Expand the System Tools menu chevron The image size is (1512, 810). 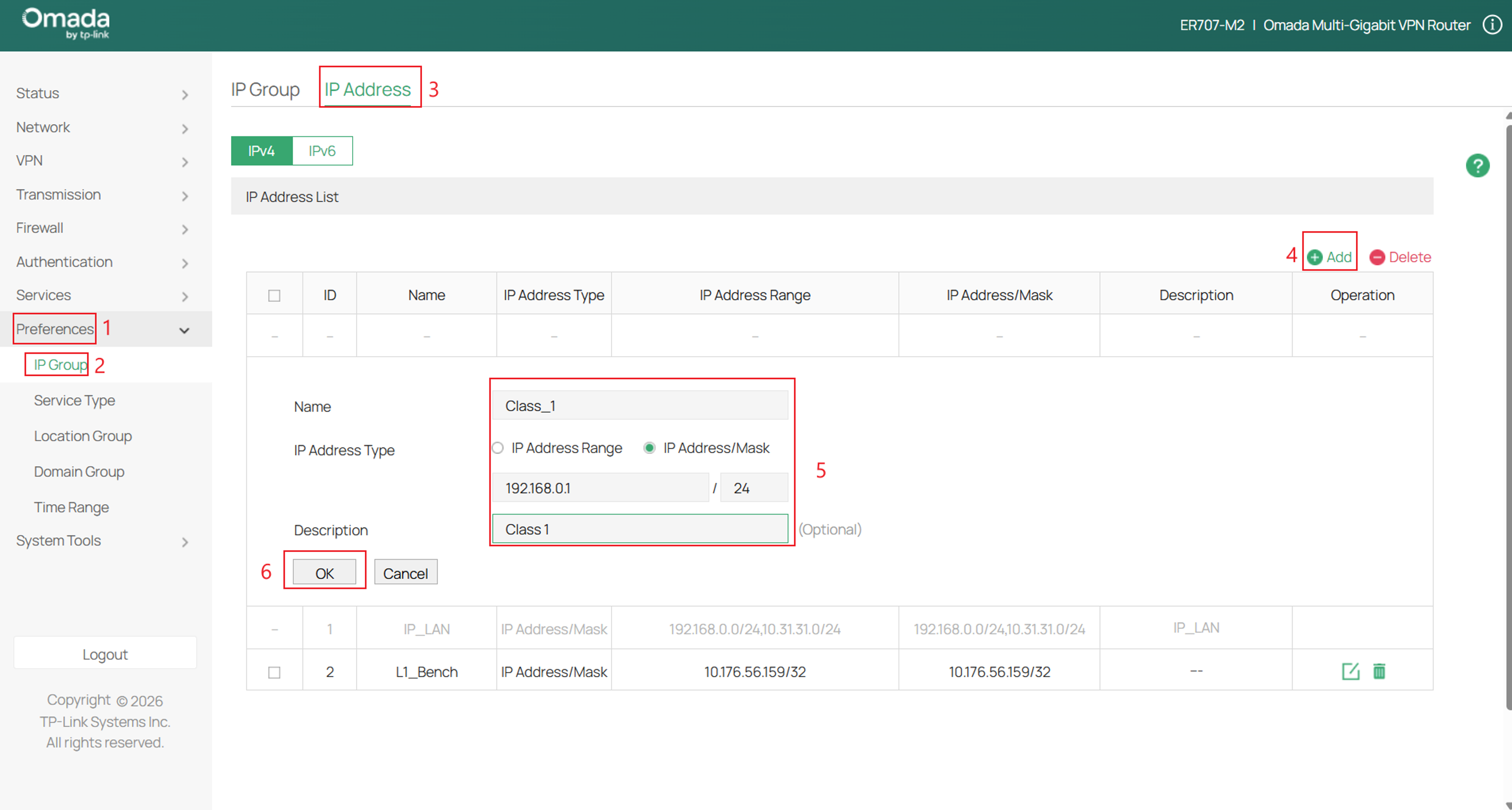(x=185, y=542)
